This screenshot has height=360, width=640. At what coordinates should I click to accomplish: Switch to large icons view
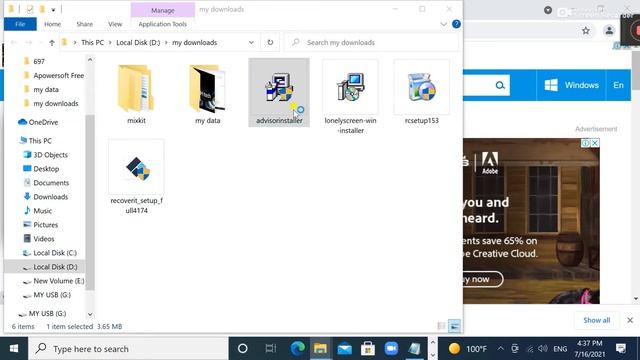click(x=454, y=326)
